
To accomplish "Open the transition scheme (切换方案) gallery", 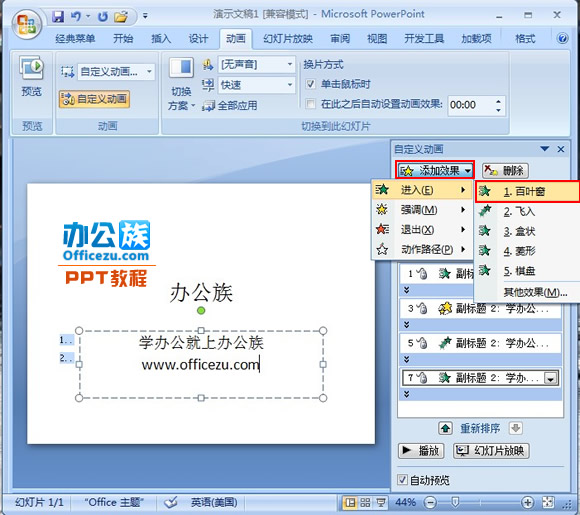I will (x=181, y=84).
